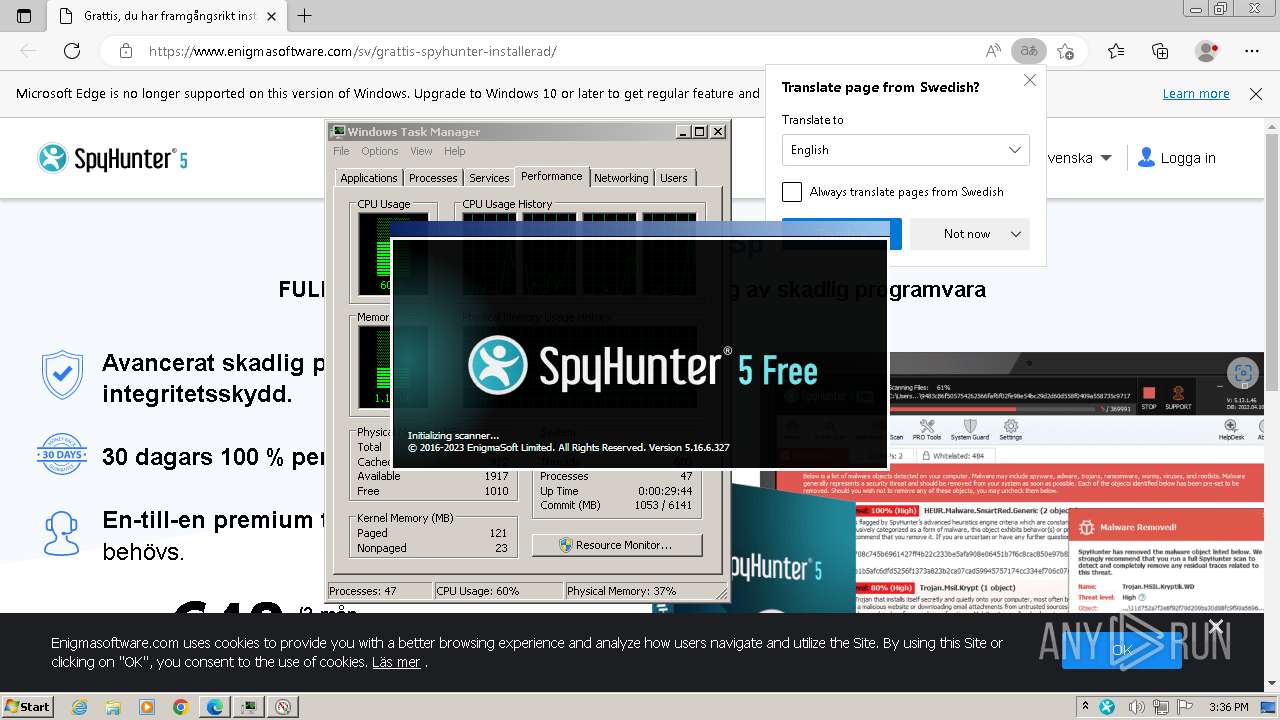Viewport: 1280px width, 720px height.
Task: Dismiss the Edge unsupported notification bar
Action: (x=1256, y=94)
